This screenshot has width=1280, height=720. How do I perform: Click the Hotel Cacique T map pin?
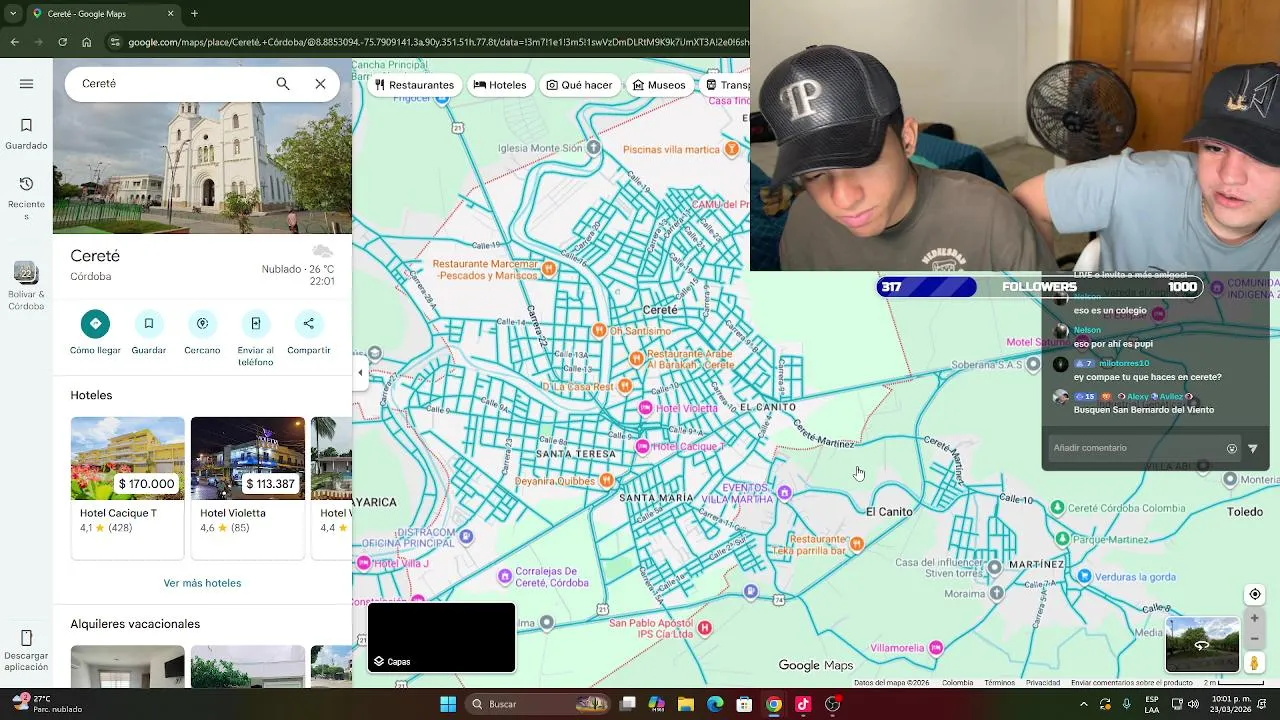coord(643,446)
